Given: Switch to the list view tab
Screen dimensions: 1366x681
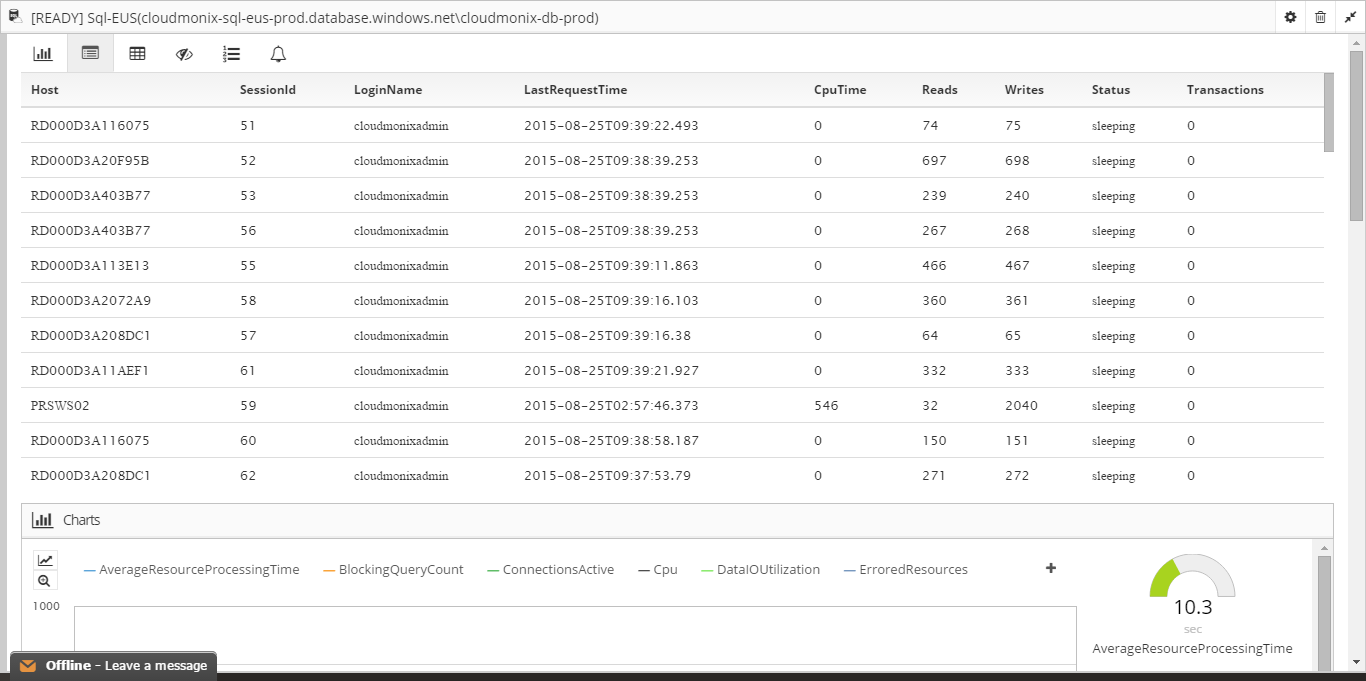Looking at the screenshot, I should point(90,53).
